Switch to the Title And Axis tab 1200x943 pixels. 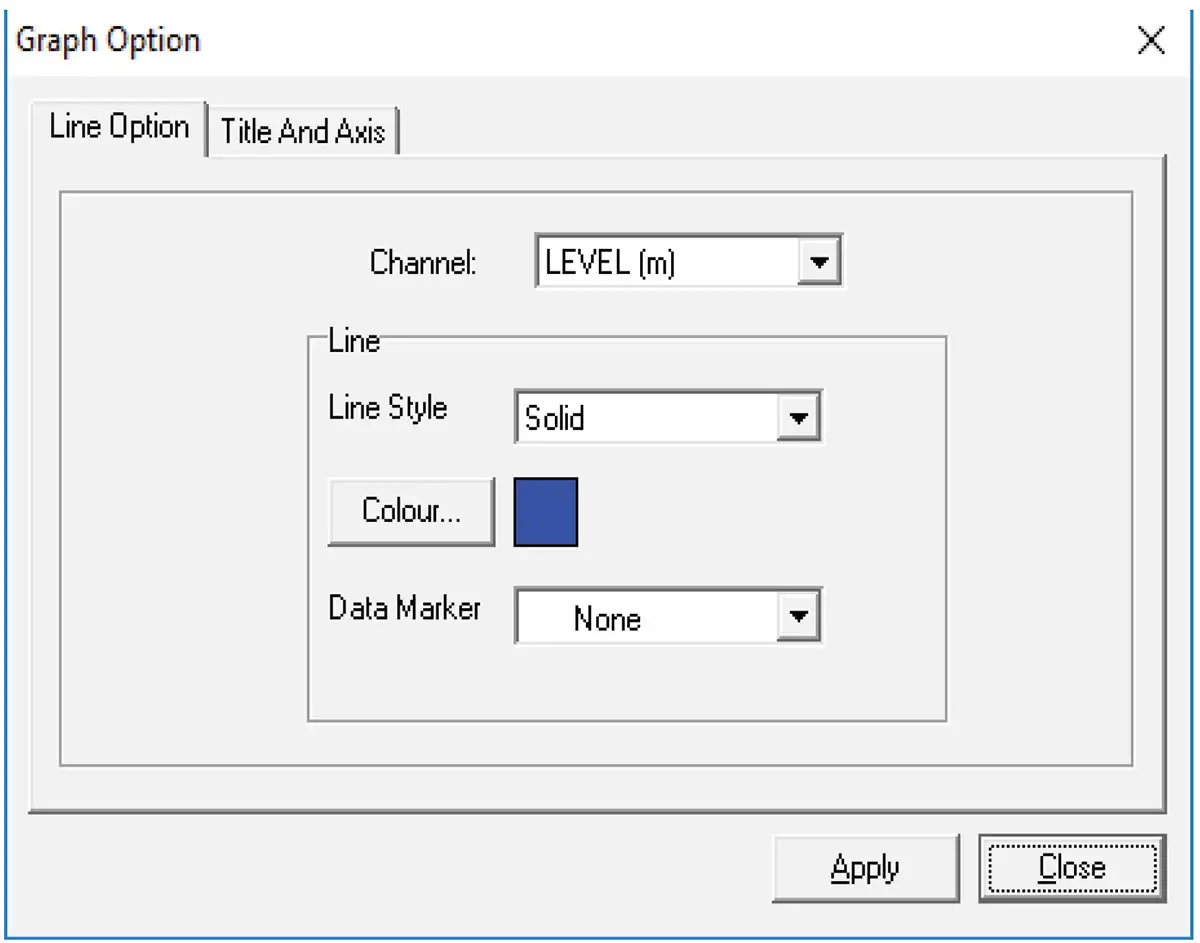tap(302, 130)
